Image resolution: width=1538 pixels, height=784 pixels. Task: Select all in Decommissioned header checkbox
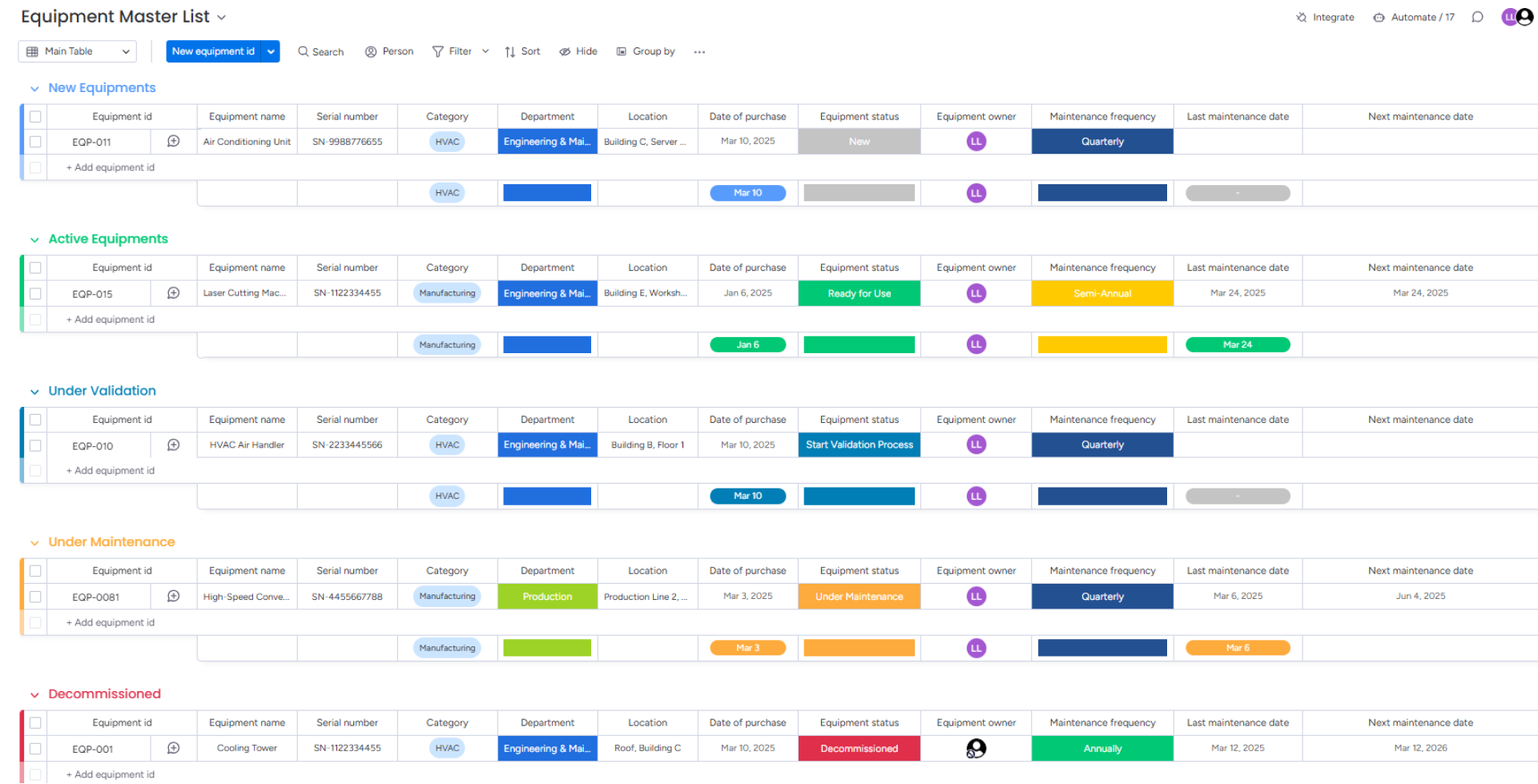point(35,723)
